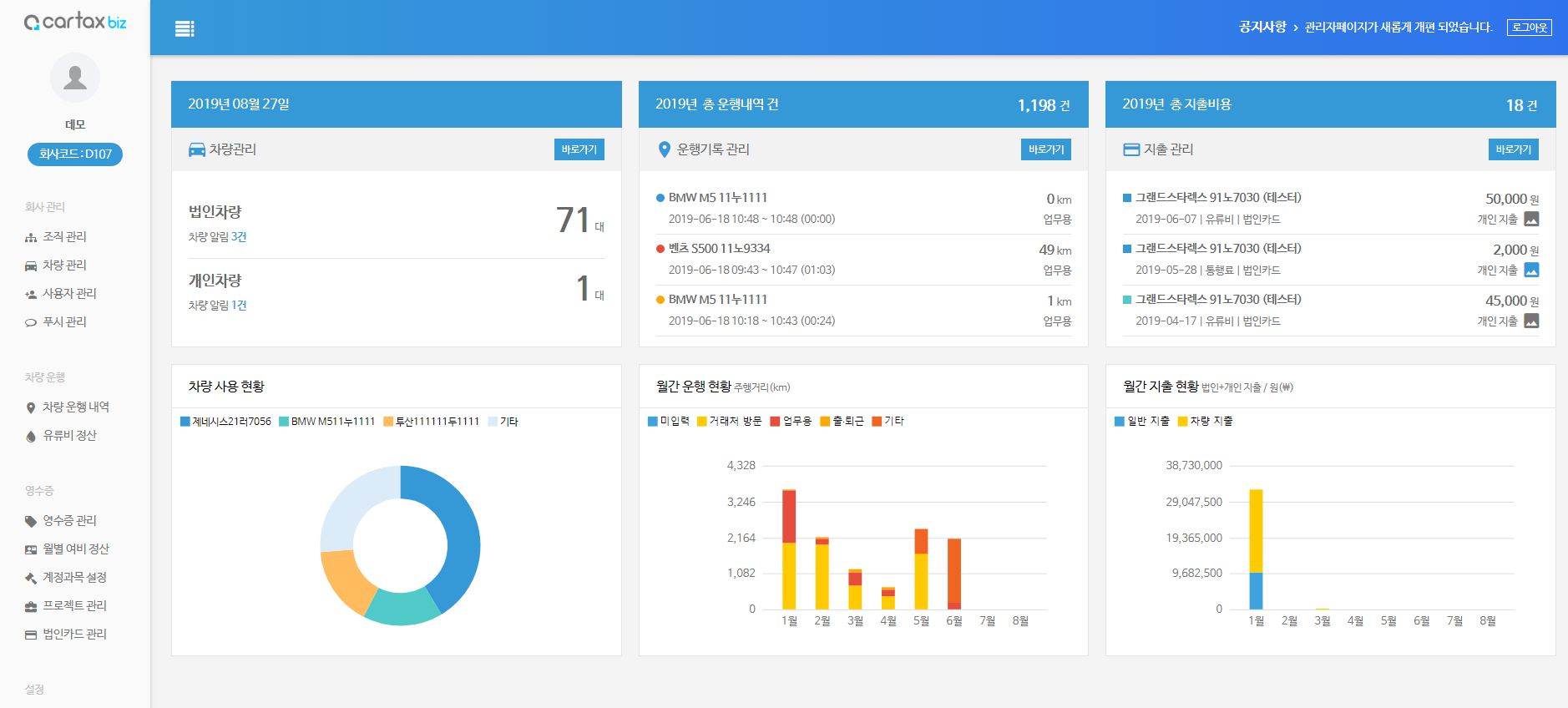The image size is (1568, 708).
Task: Open the demo user profile avatar
Action: click(x=75, y=78)
